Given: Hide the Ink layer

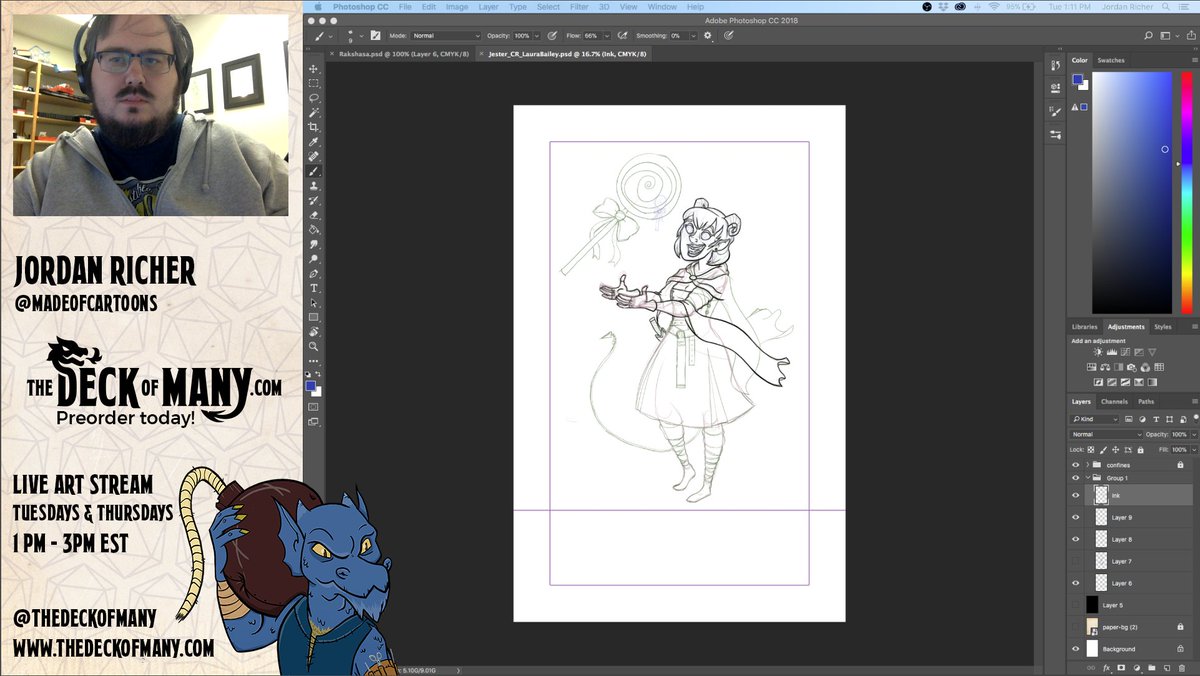Looking at the screenshot, I should click(1075, 495).
